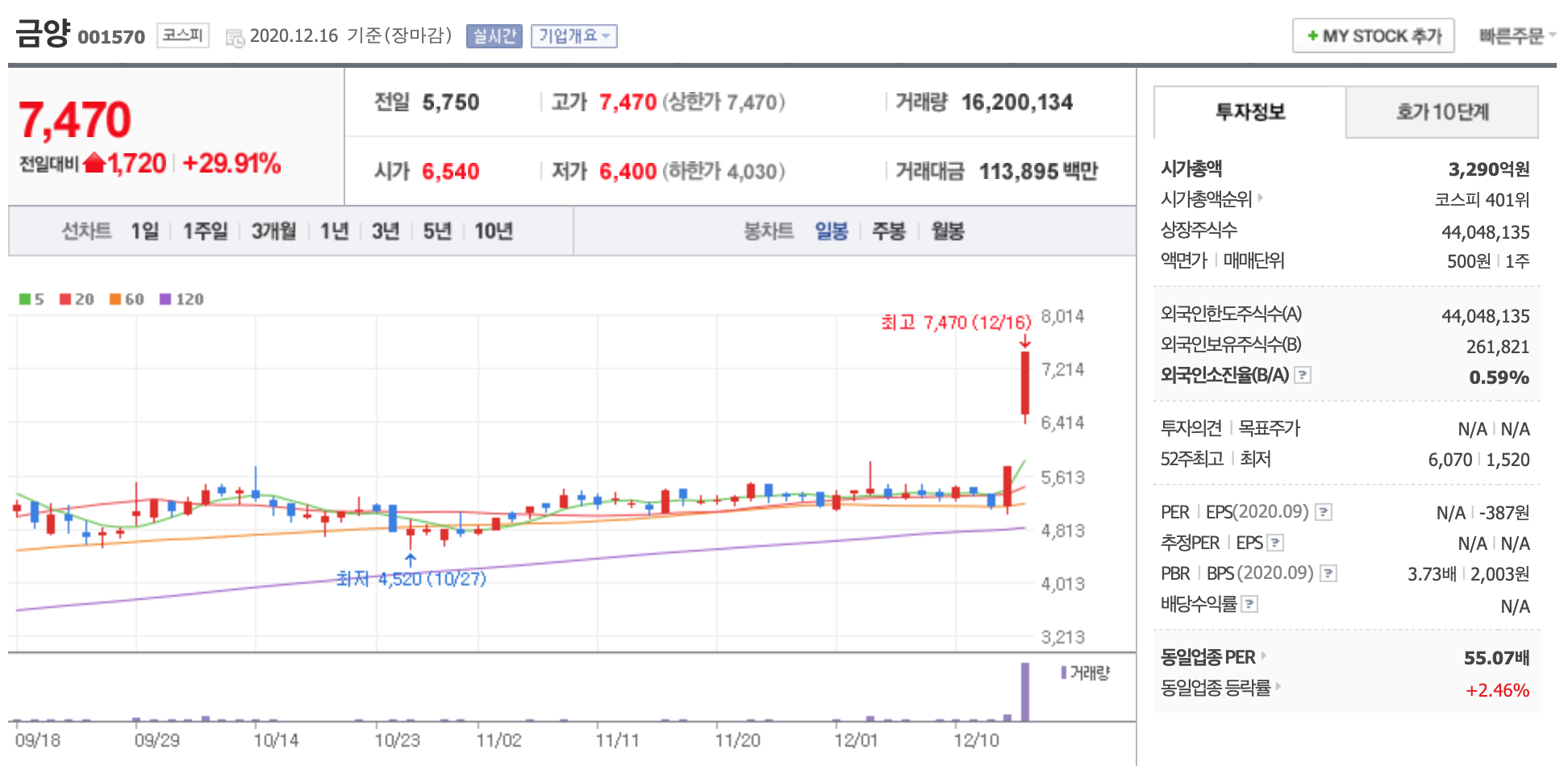The height and width of the screenshot is (766, 1568).
Task: Click the 실시간 button
Action: [x=494, y=36]
